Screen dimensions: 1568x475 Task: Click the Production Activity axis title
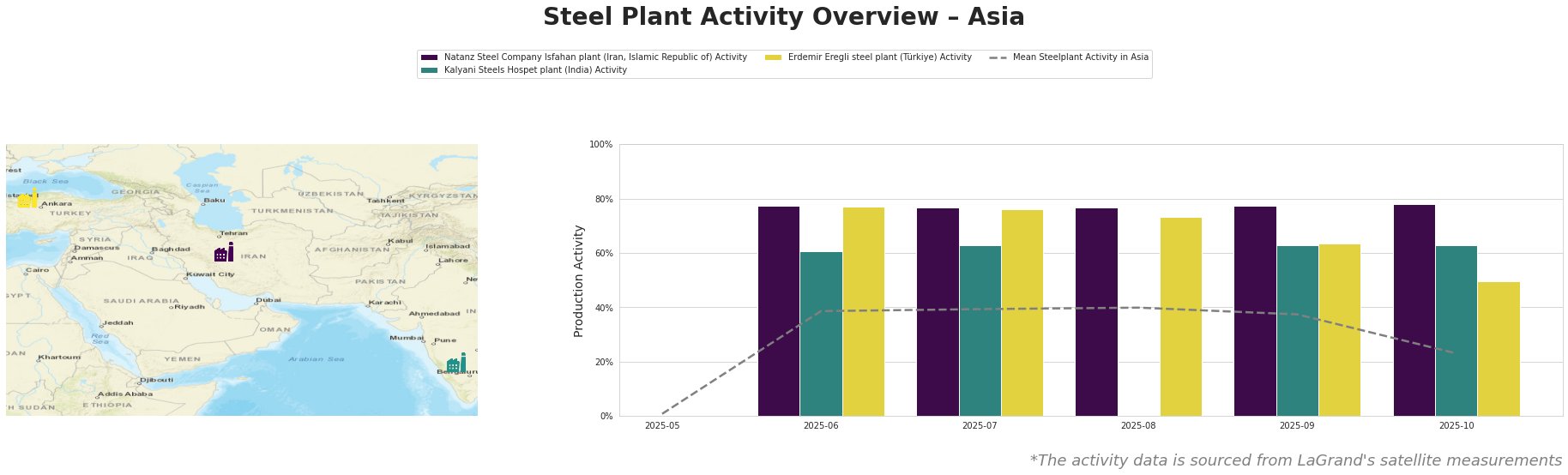(x=579, y=280)
